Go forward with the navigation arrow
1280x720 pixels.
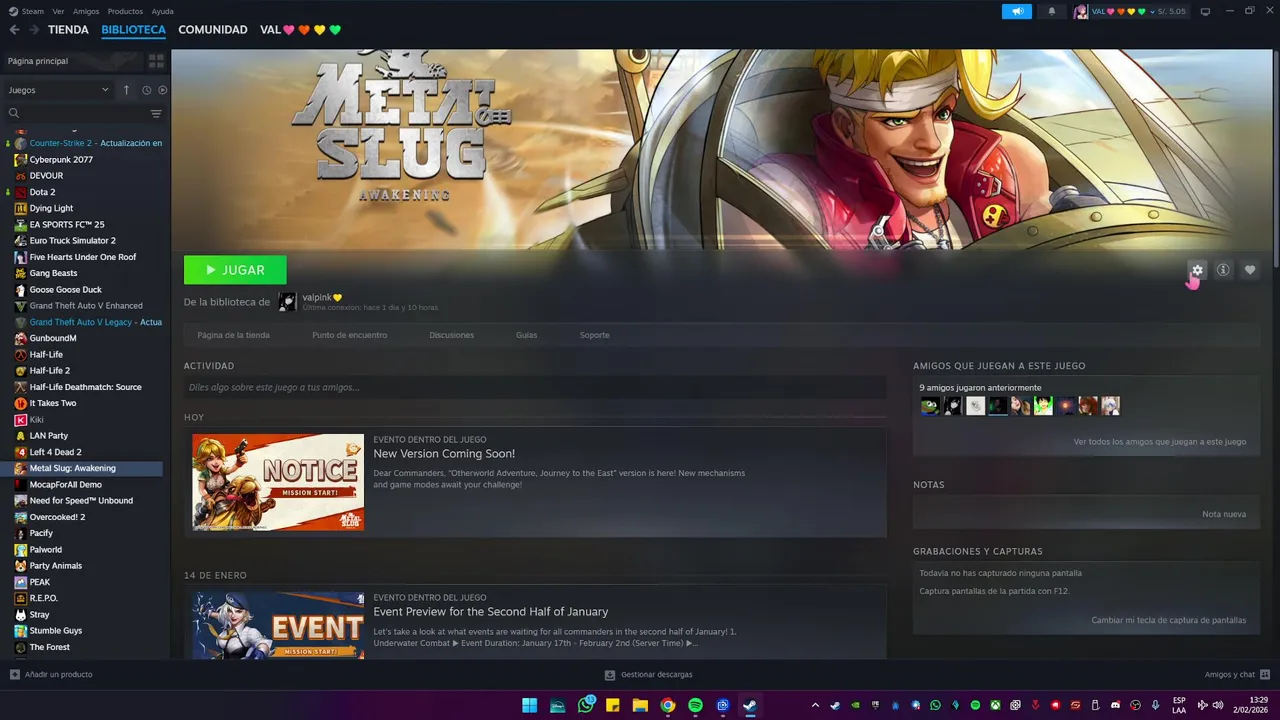(x=34, y=30)
